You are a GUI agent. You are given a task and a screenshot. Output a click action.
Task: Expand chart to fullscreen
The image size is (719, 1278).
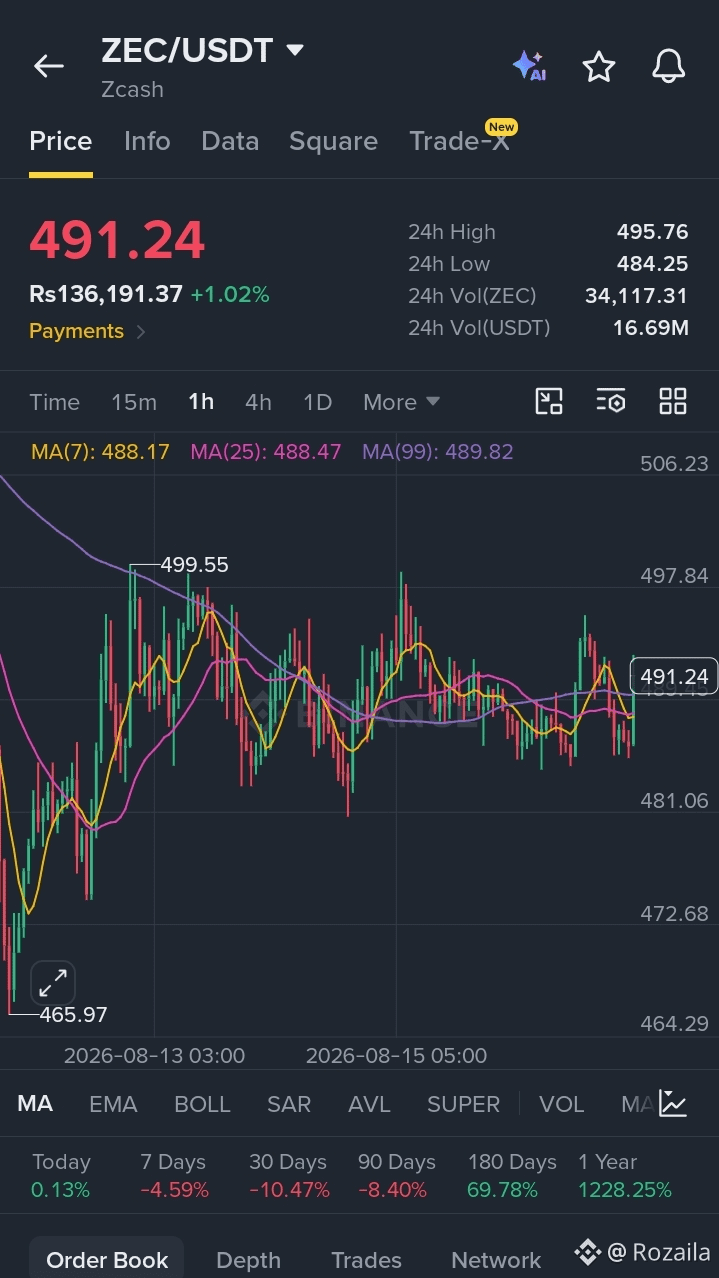53,983
